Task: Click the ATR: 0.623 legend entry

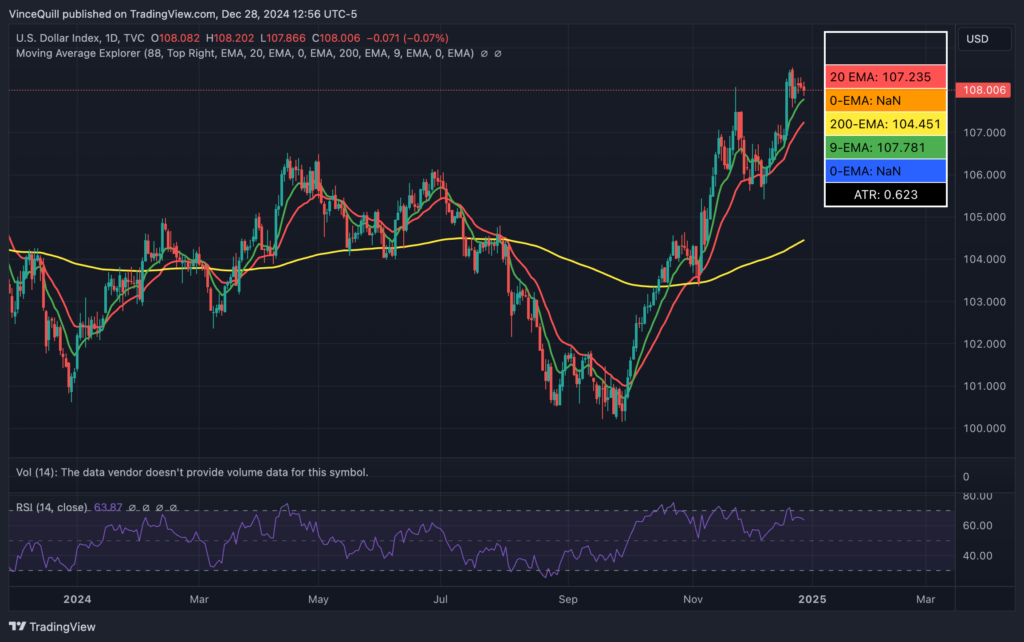Action: pos(885,194)
